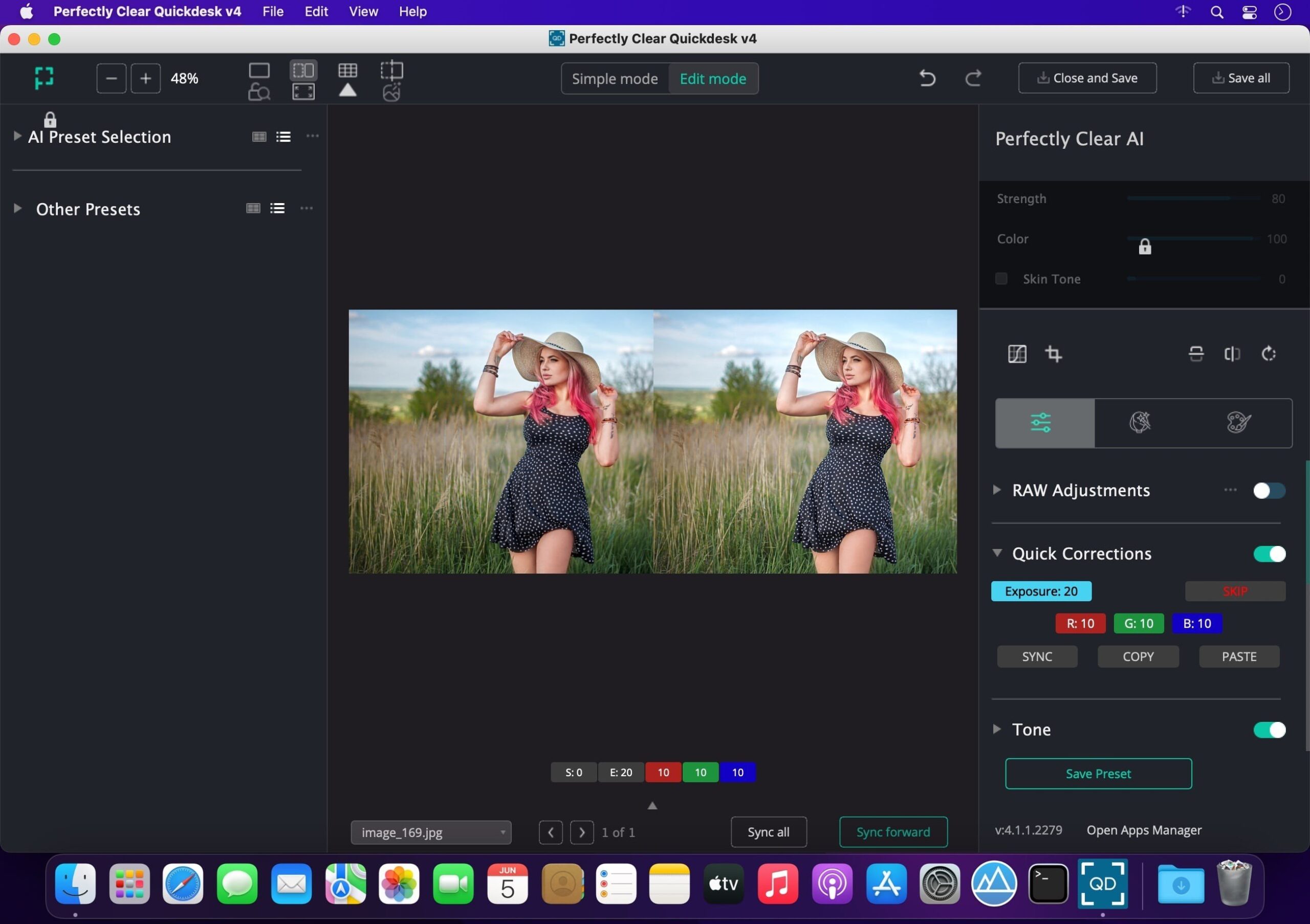This screenshot has height=924, width=1310.
Task: Click the crop tool icon
Action: pyautogui.click(x=1053, y=354)
